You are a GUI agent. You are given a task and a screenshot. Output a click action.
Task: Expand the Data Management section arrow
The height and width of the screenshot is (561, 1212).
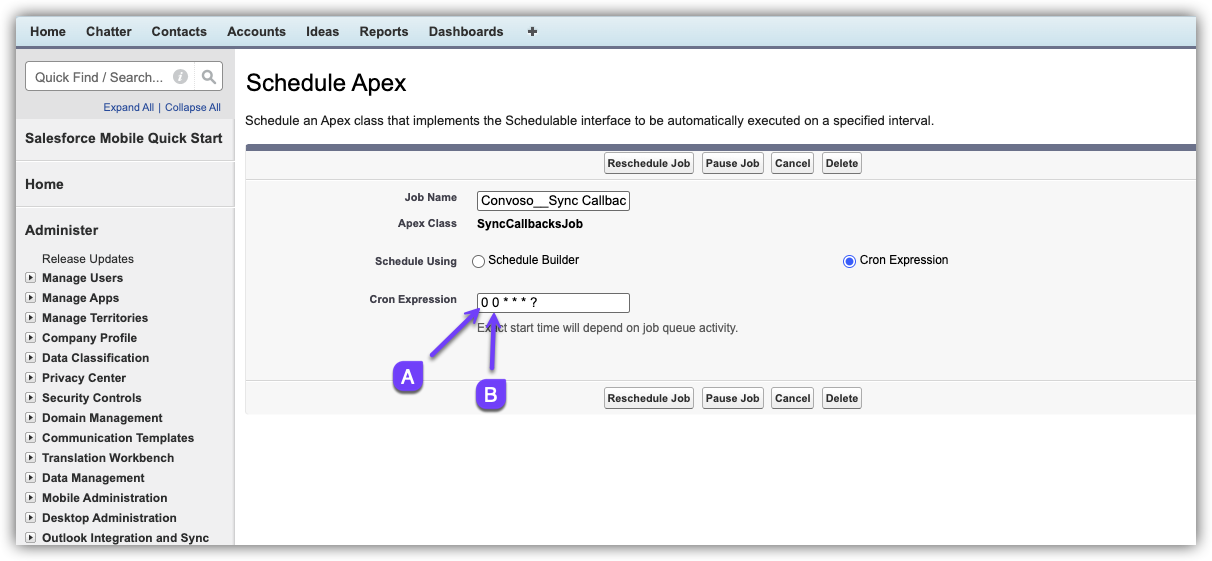pos(31,478)
